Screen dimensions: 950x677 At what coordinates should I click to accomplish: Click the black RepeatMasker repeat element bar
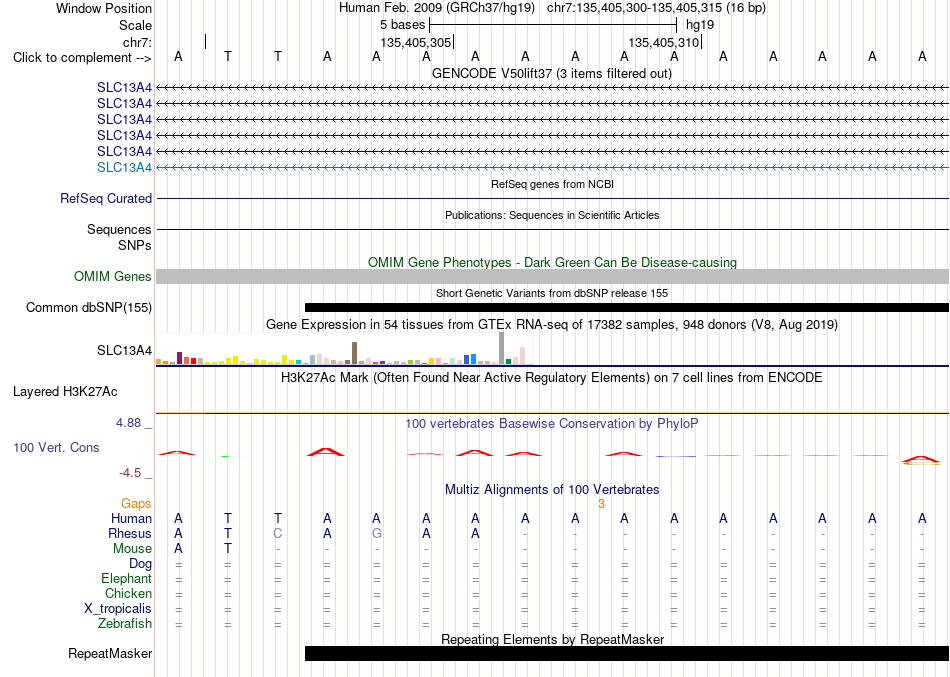[626, 653]
